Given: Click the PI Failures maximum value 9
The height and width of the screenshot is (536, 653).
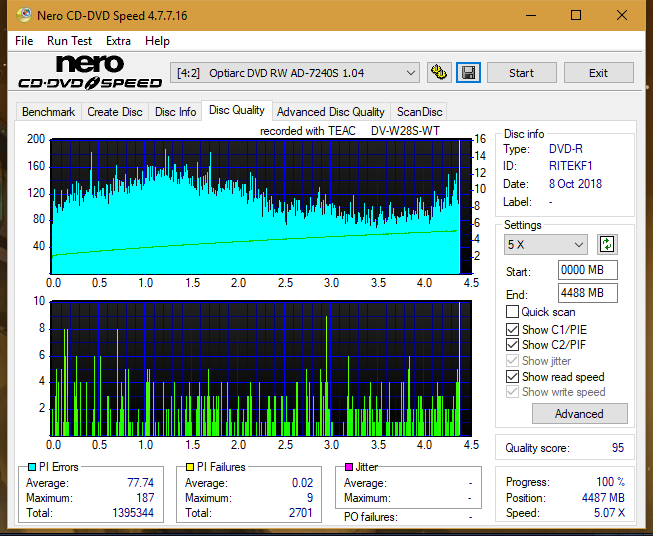Looking at the screenshot, I should tap(310, 498).
